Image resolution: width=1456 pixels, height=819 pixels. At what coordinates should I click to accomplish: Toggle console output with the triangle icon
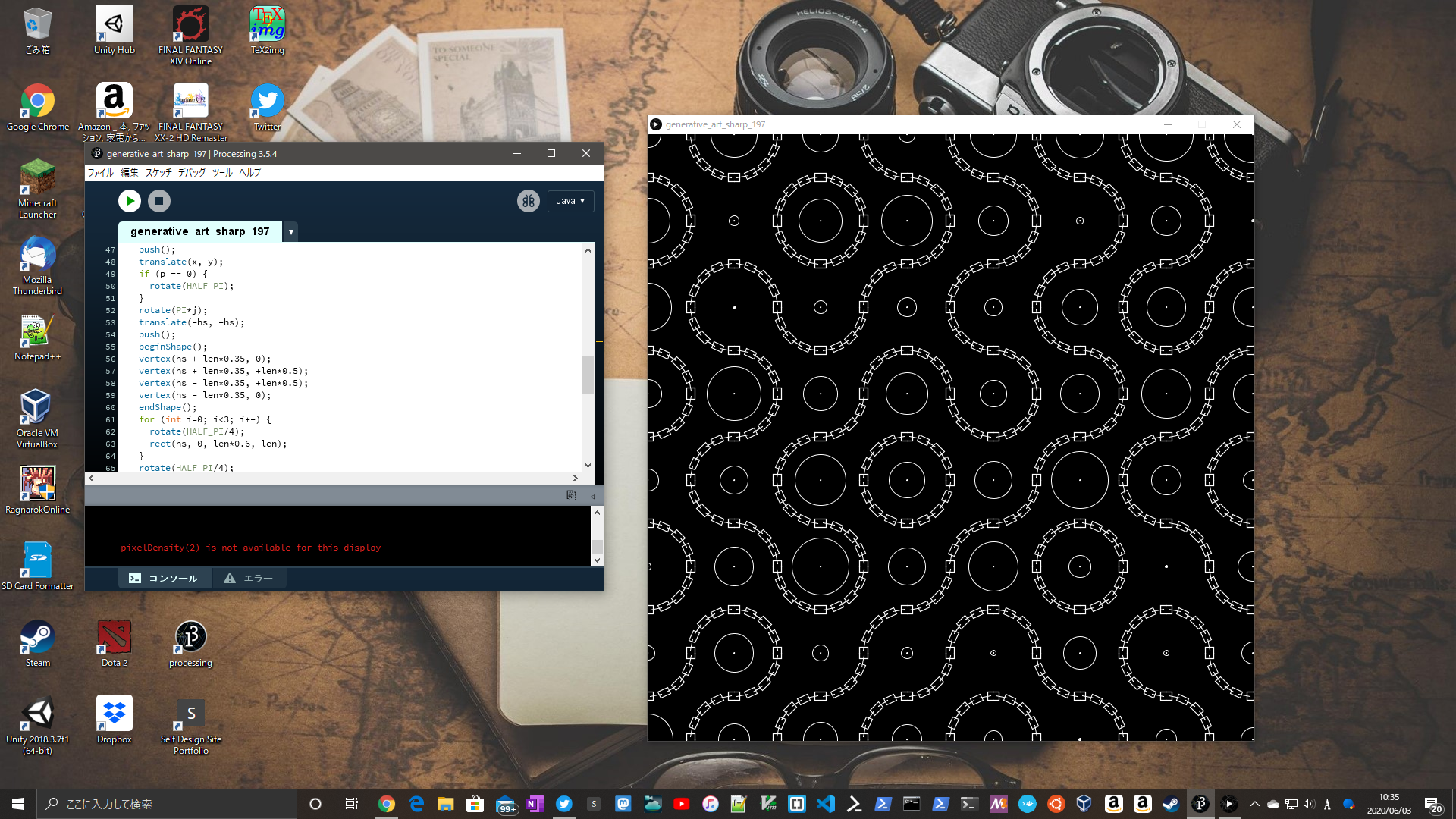592,496
